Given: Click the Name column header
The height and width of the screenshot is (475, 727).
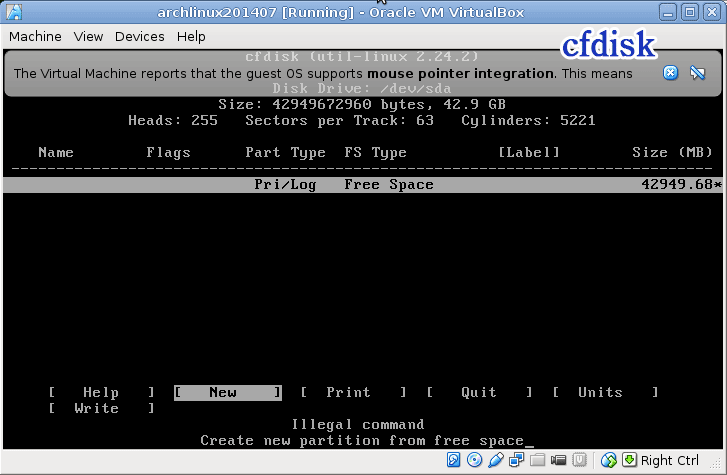Looking at the screenshot, I should pos(56,153).
